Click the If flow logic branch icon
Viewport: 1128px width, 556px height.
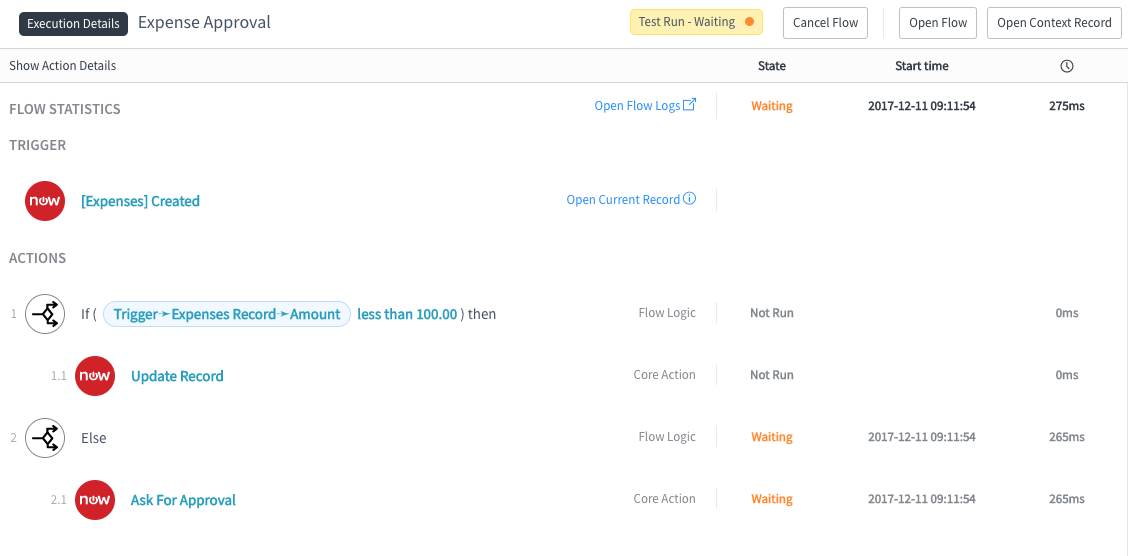[45, 314]
